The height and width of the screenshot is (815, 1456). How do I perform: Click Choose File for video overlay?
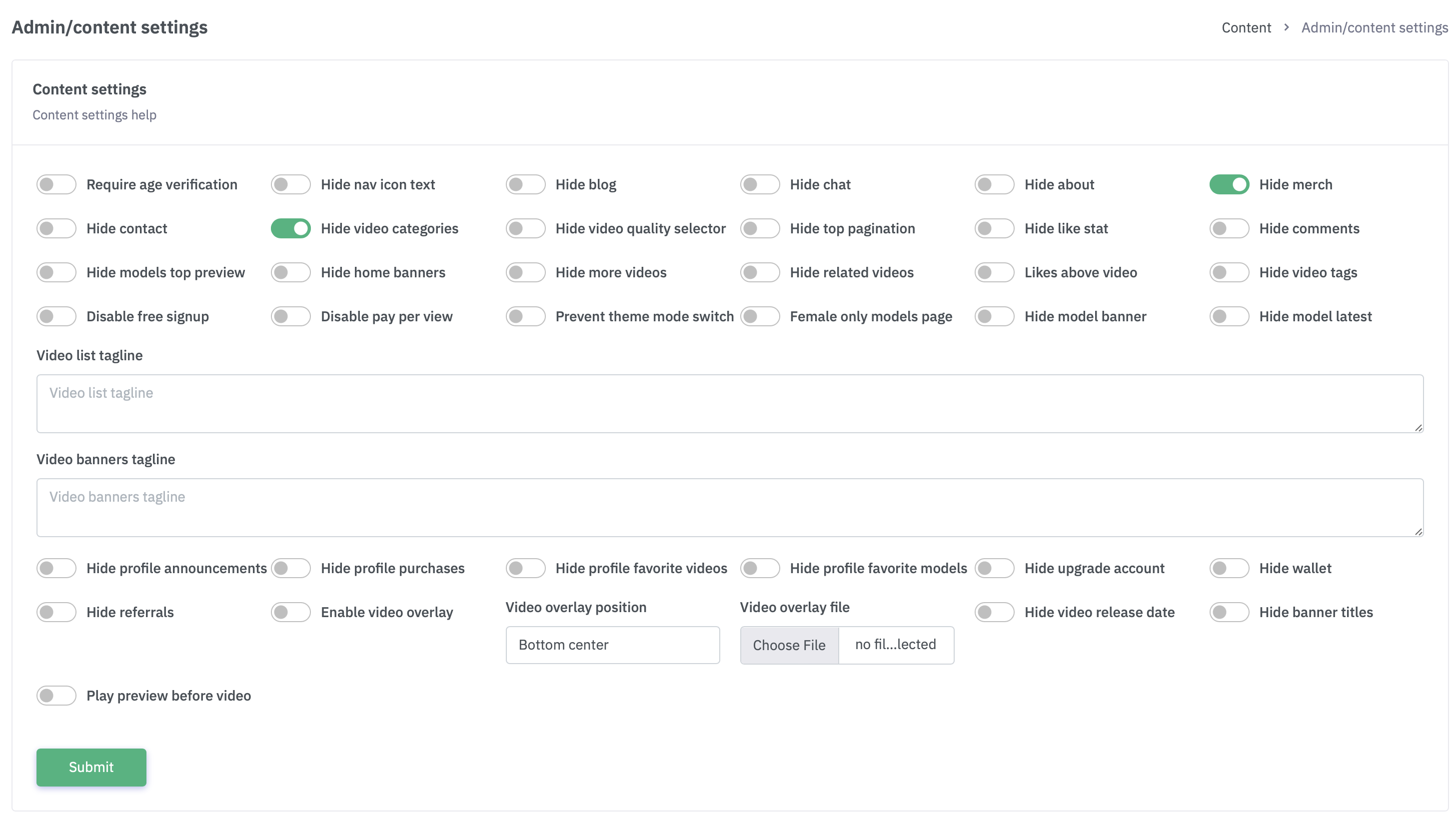point(789,645)
